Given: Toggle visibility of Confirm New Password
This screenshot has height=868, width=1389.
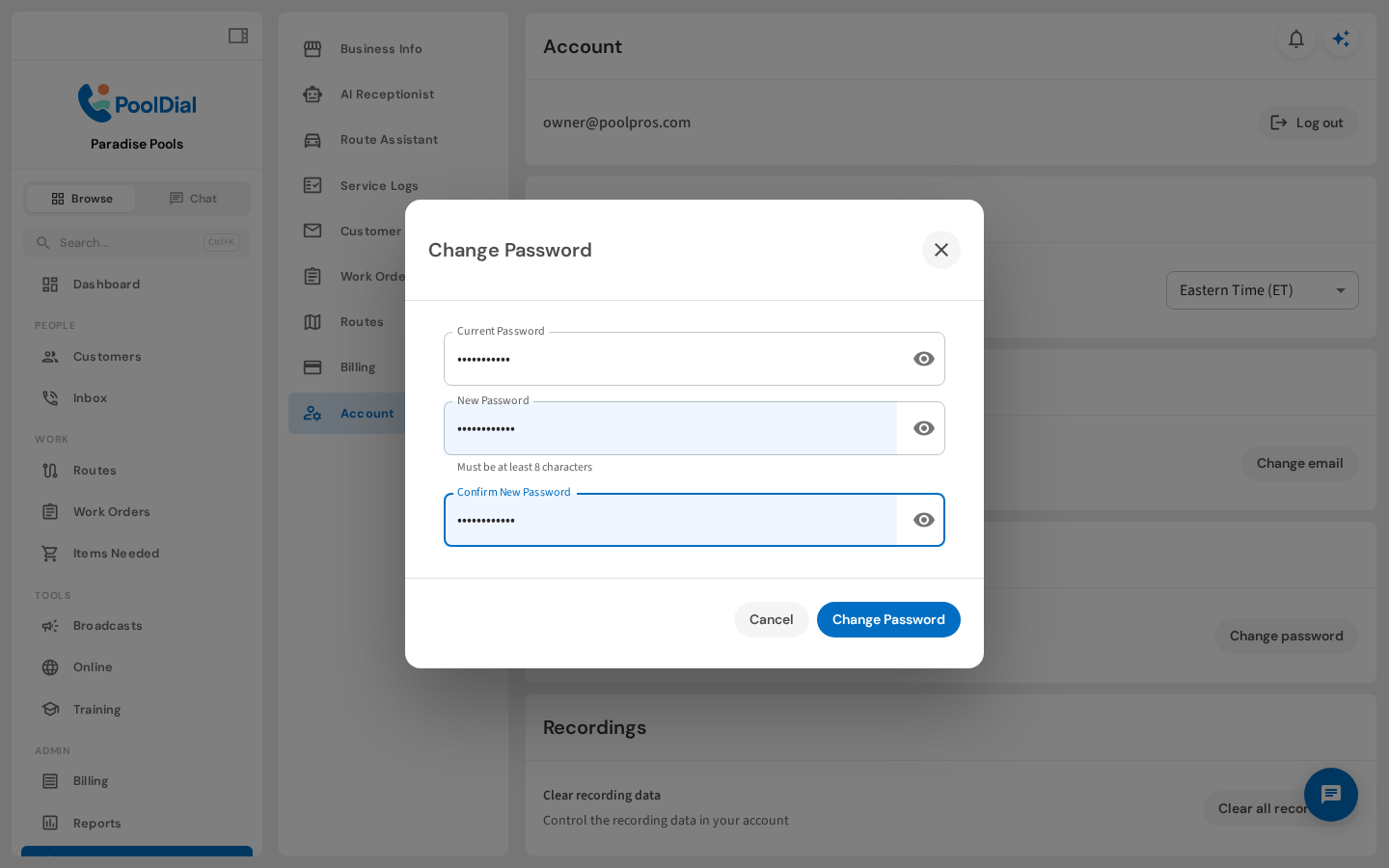Looking at the screenshot, I should [x=924, y=520].
